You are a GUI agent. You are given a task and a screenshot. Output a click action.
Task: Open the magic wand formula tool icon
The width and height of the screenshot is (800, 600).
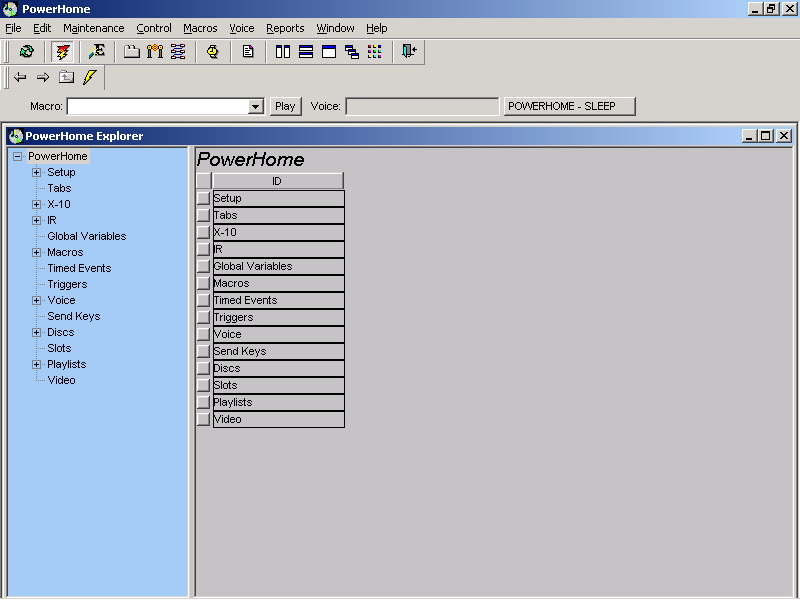tap(96, 52)
